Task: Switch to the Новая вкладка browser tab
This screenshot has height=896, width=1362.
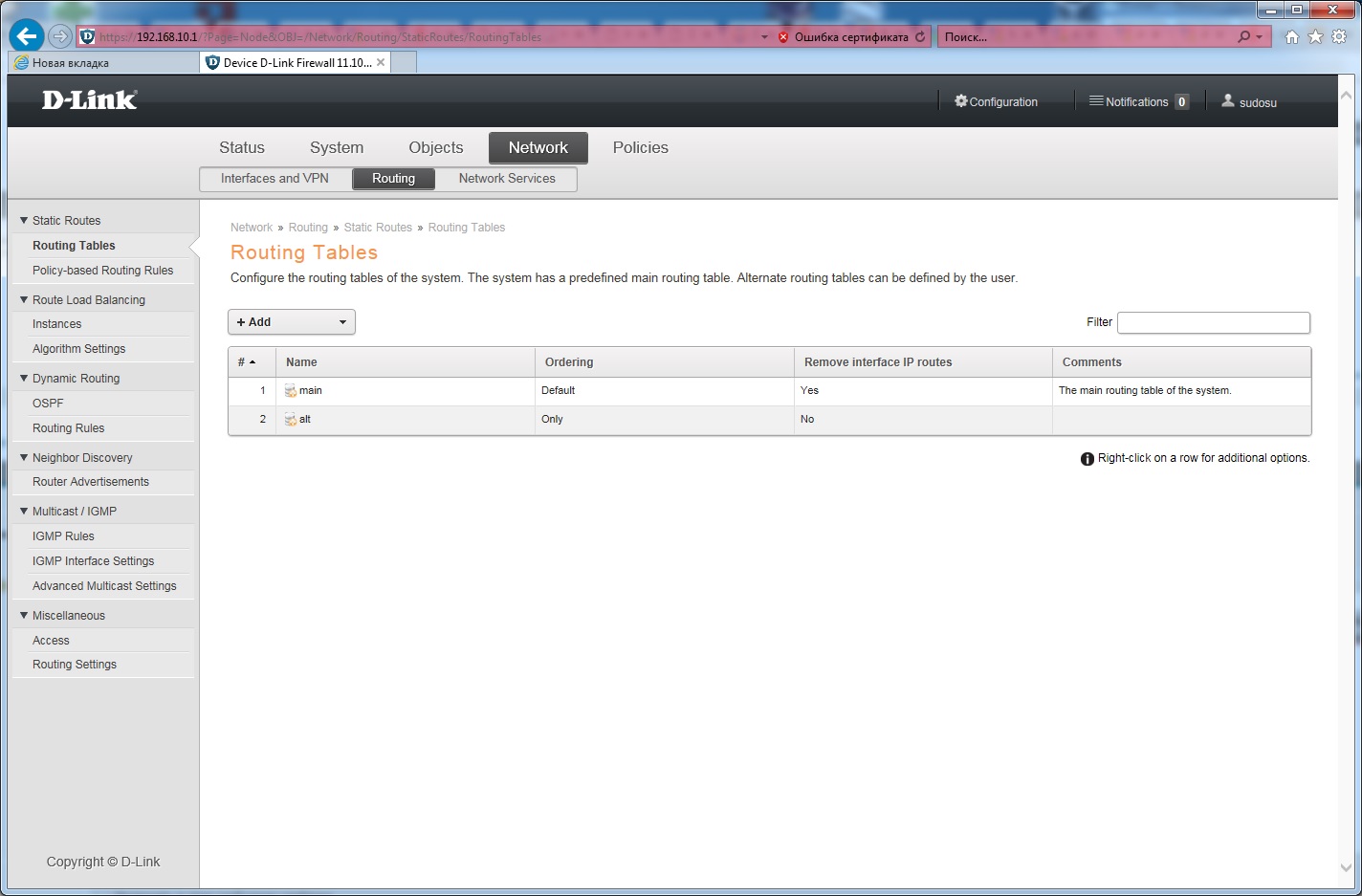Action: (x=103, y=63)
